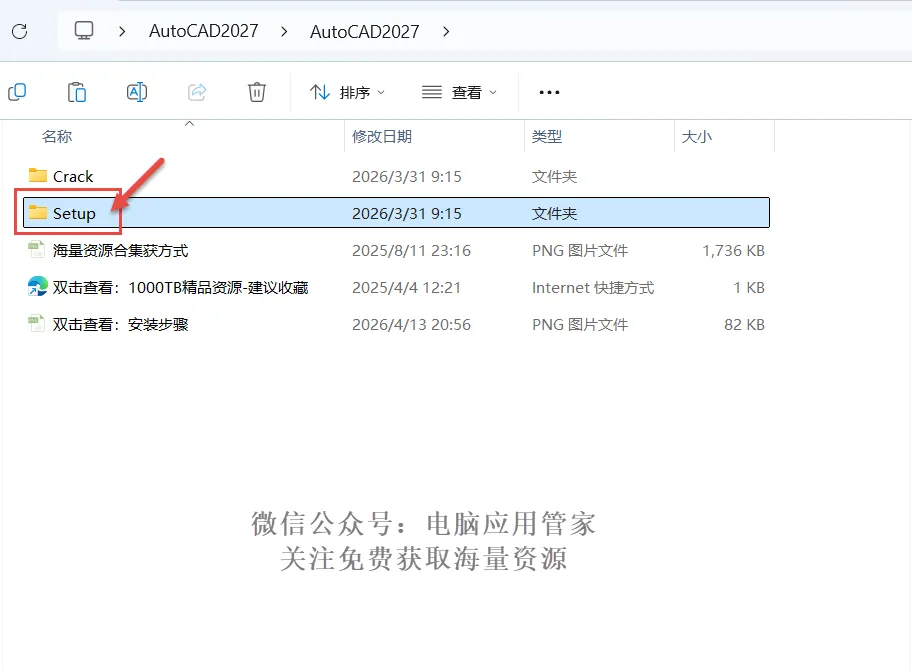Click the rename icon

pyautogui.click(x=137, y=92)
